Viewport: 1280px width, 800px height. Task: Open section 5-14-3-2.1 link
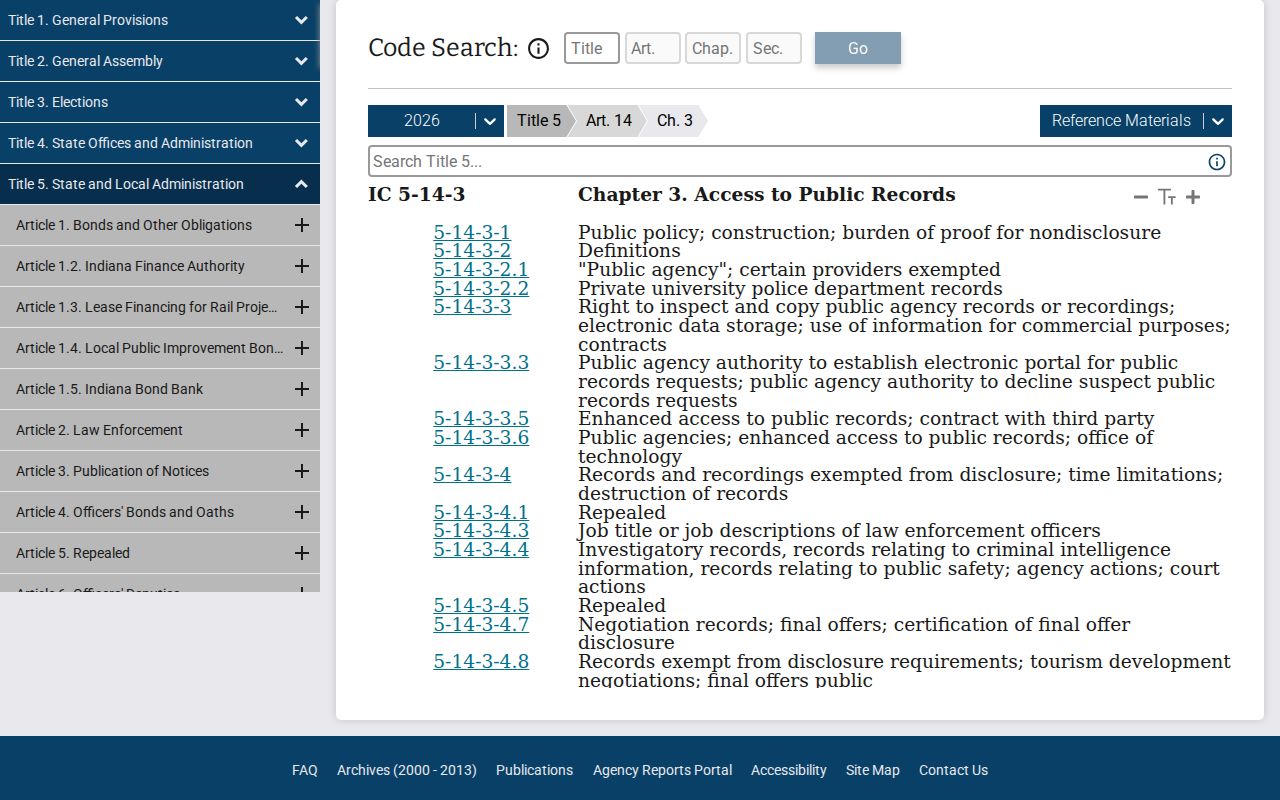click(481, 270)
